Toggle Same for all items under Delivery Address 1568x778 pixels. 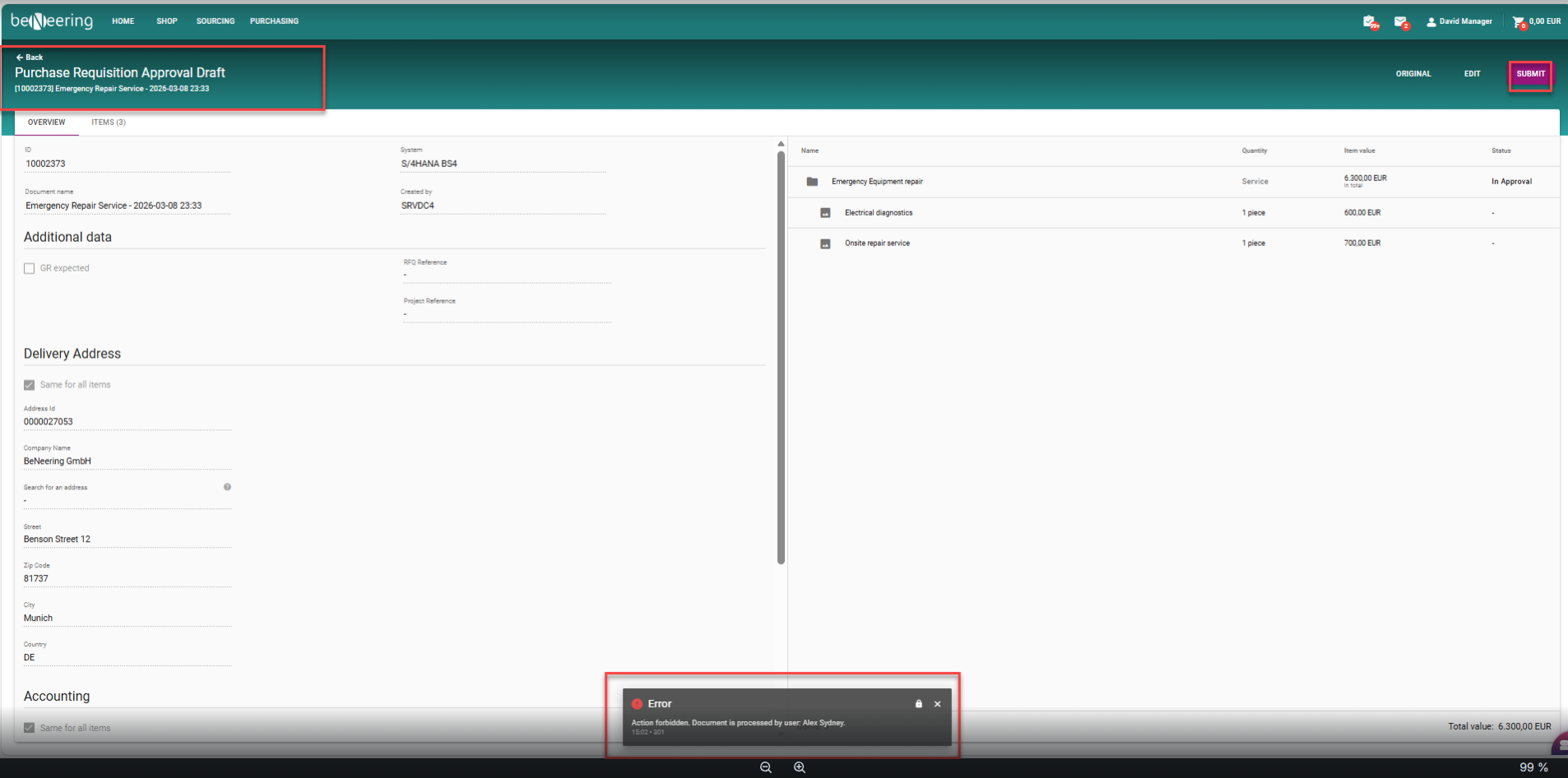(x=30, y=385)
